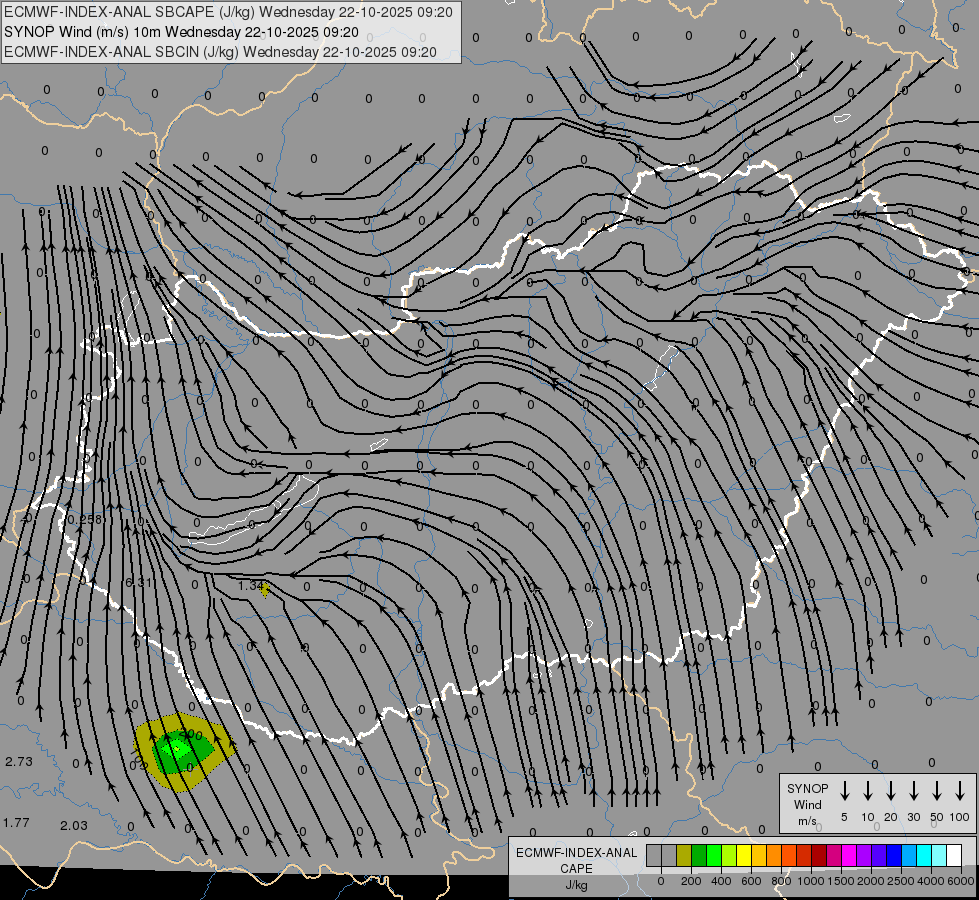Click the 4000 tick label on the colorbar
The height and width of the screenshot is (900, 979).
(x=931, y=881)
